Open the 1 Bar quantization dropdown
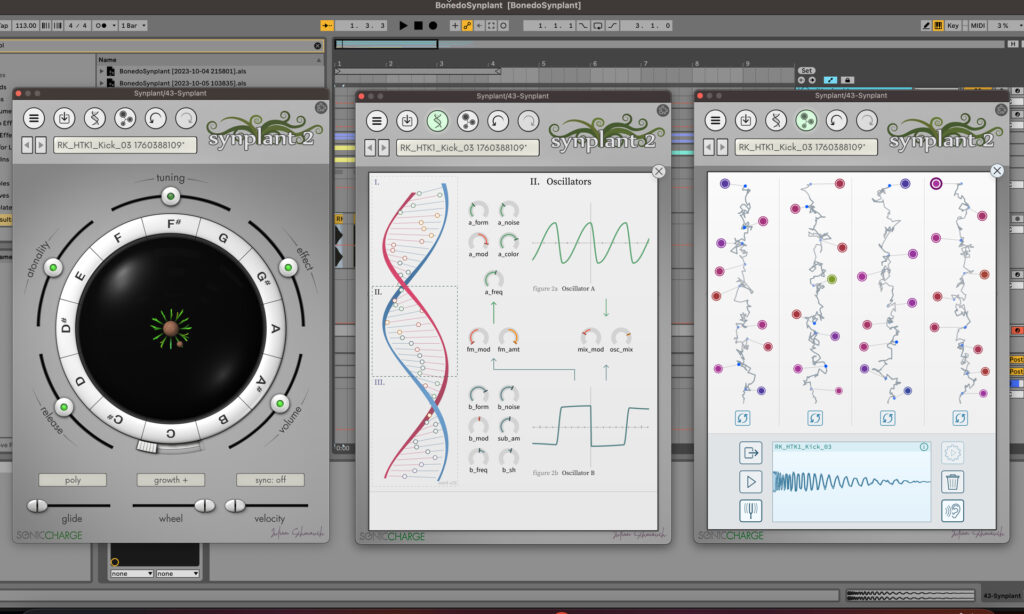This screenshot has width=1024, height=614. (132, 25)
